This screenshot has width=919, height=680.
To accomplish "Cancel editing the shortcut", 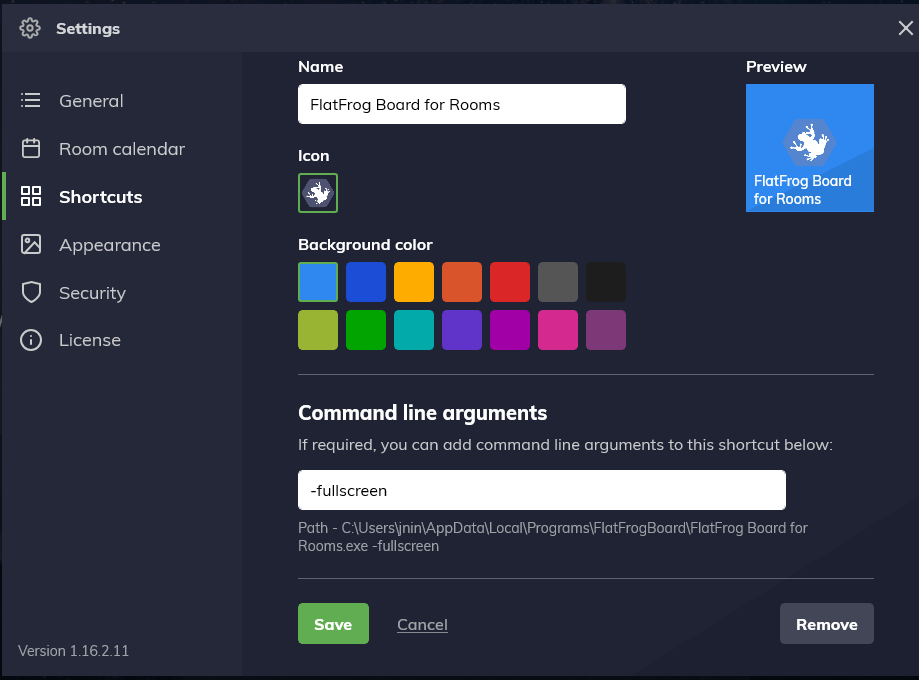I will [x=422, y=624].
